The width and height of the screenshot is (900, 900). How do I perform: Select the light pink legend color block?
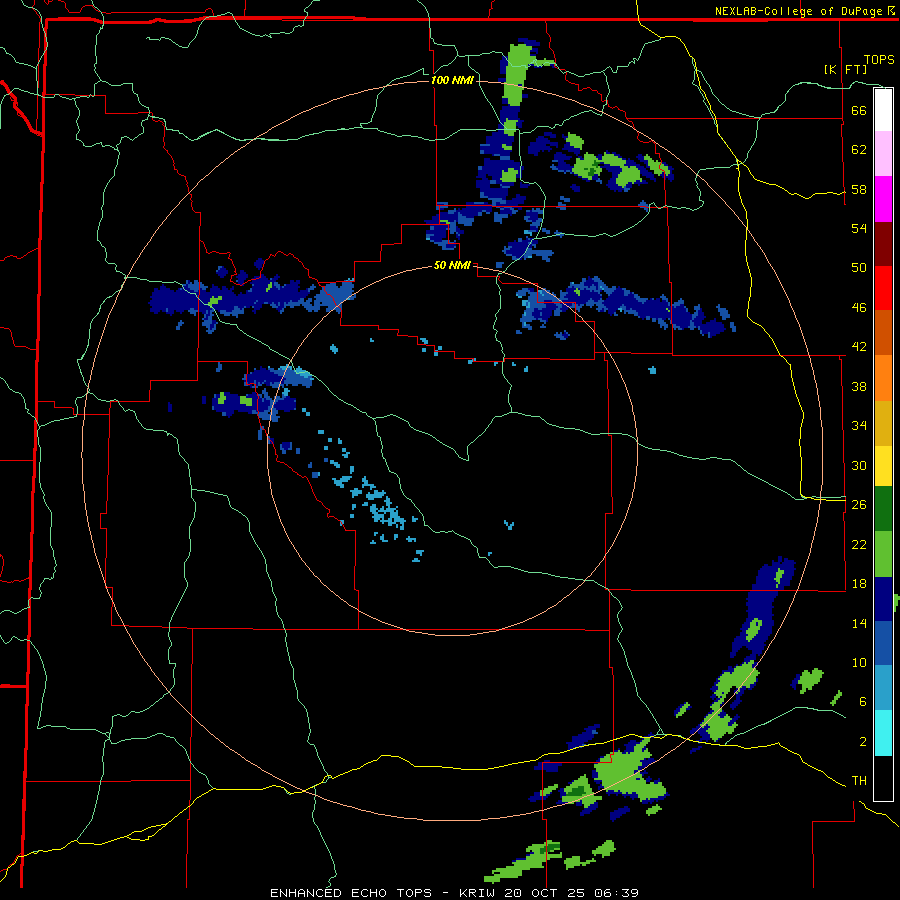point(883,154)
